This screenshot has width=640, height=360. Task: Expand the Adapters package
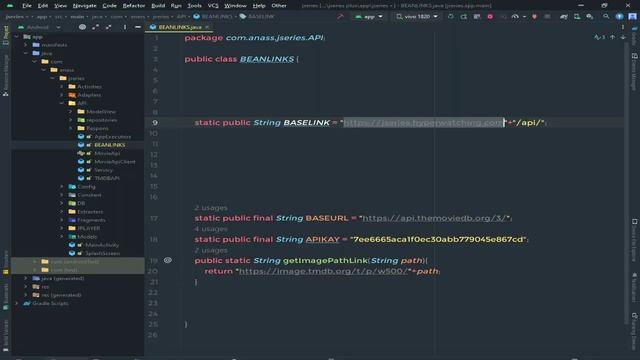coord(62,95)
